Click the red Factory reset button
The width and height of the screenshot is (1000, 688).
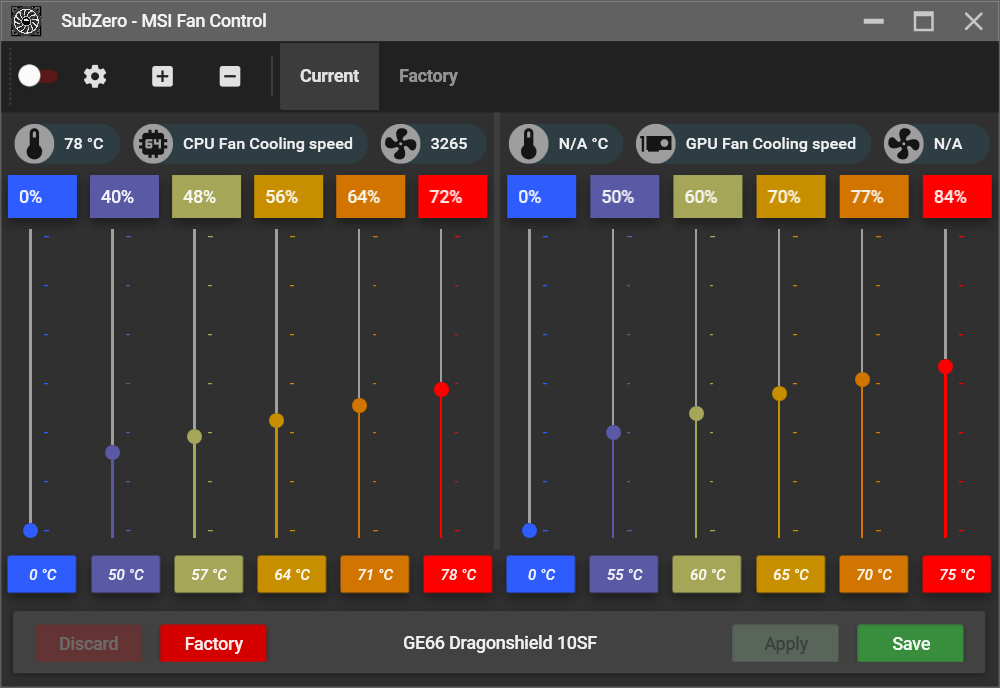coord(214,643)
